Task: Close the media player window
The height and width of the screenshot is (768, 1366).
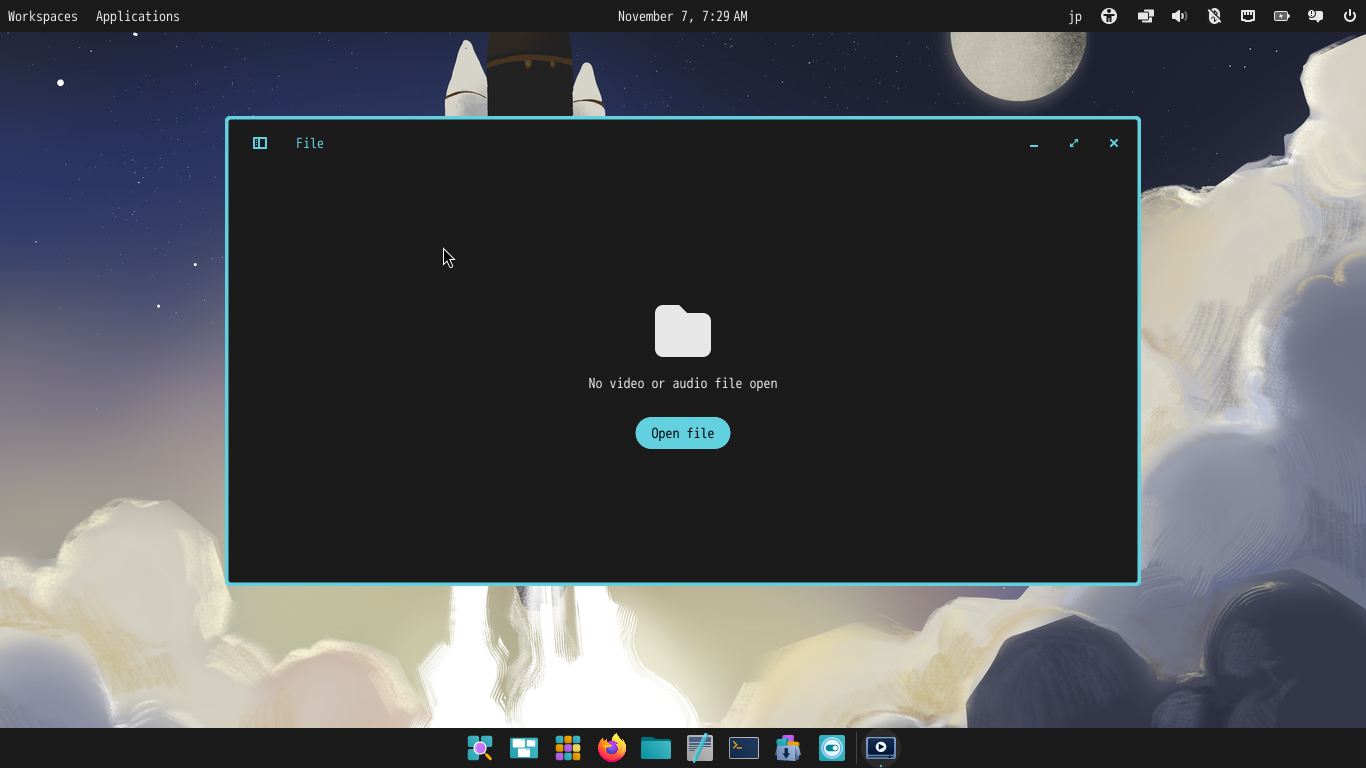Action: tap(1114, 143)
